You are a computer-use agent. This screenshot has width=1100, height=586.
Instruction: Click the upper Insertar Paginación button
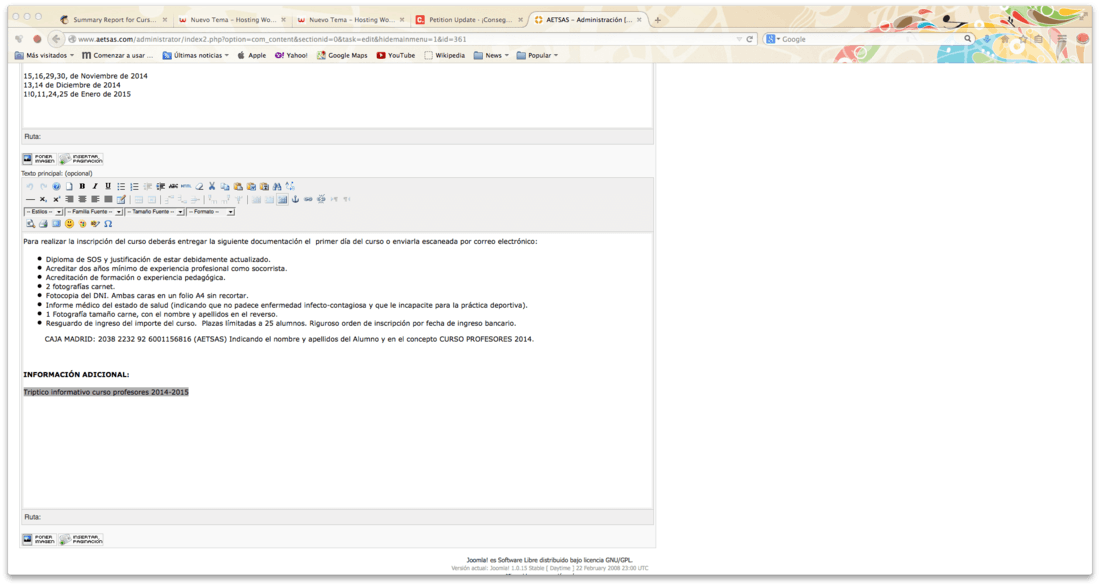click(81, 159)
